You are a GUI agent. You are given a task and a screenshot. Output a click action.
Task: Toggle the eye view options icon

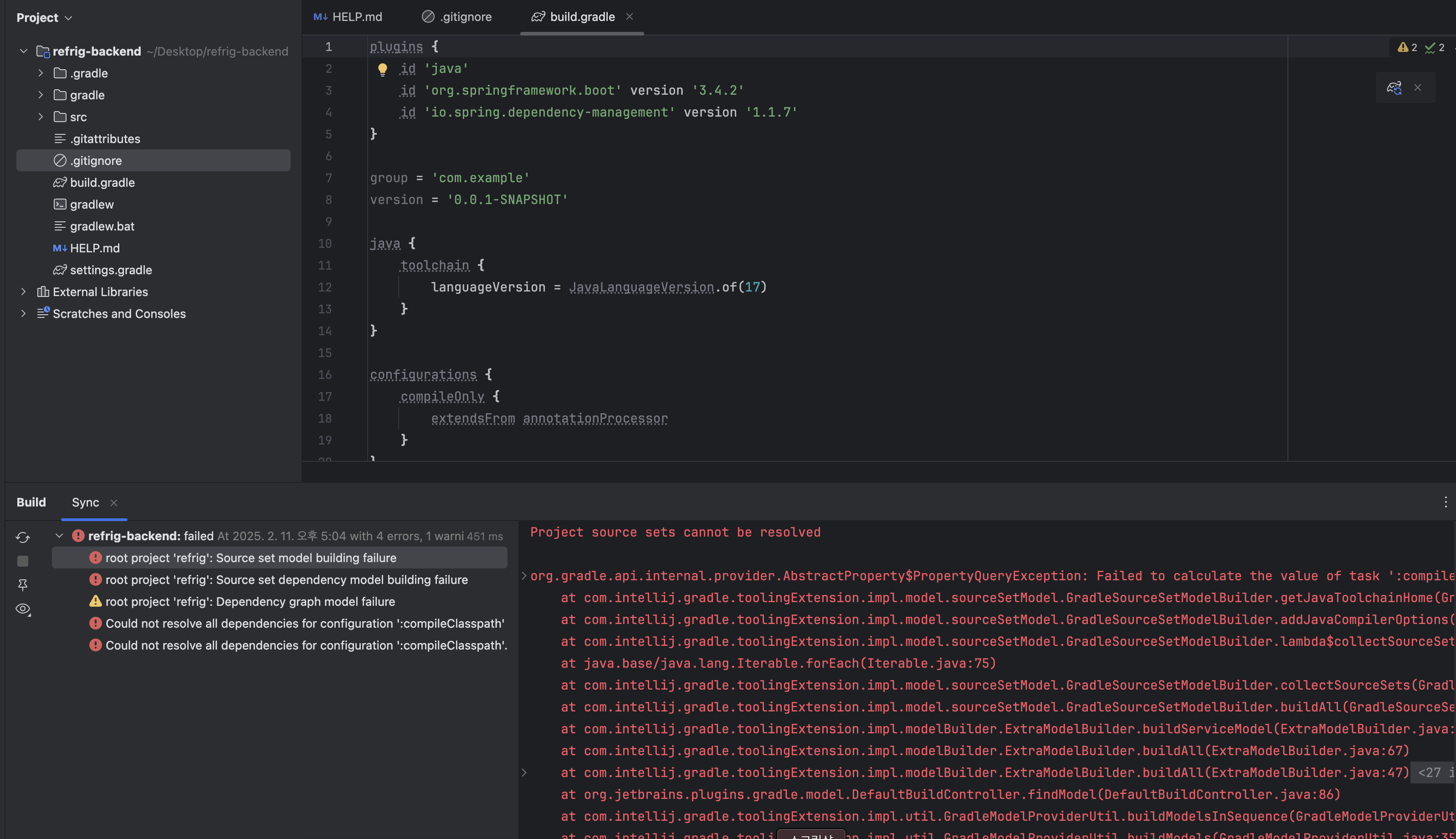(x=22, y=609)
